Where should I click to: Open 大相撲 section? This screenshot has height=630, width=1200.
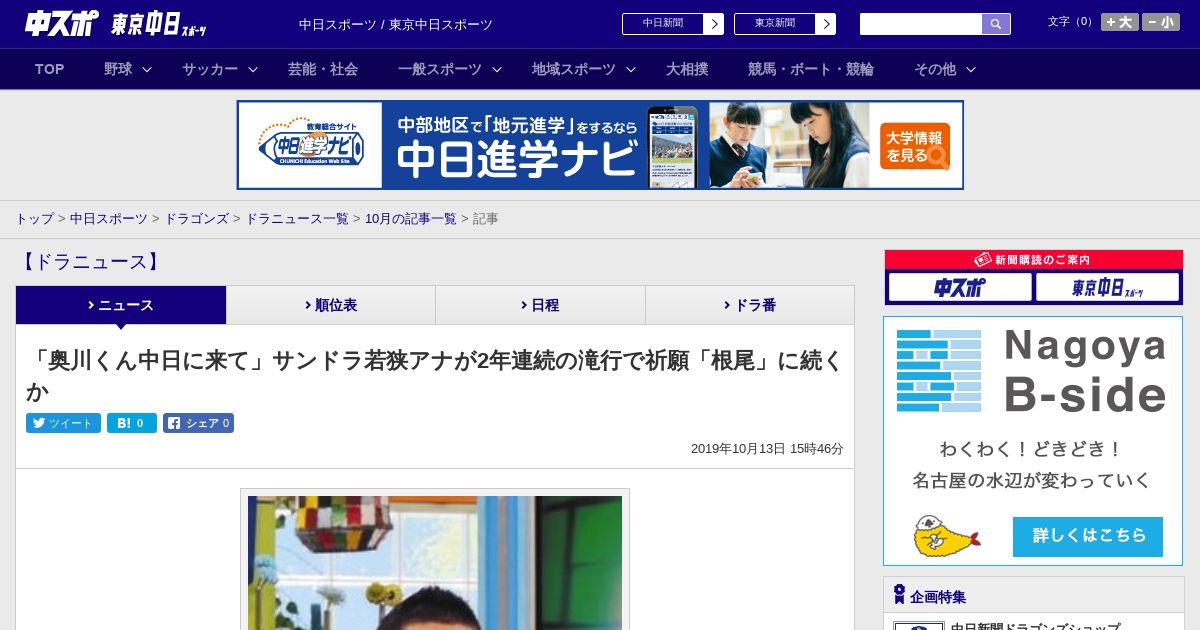(687, 69)
